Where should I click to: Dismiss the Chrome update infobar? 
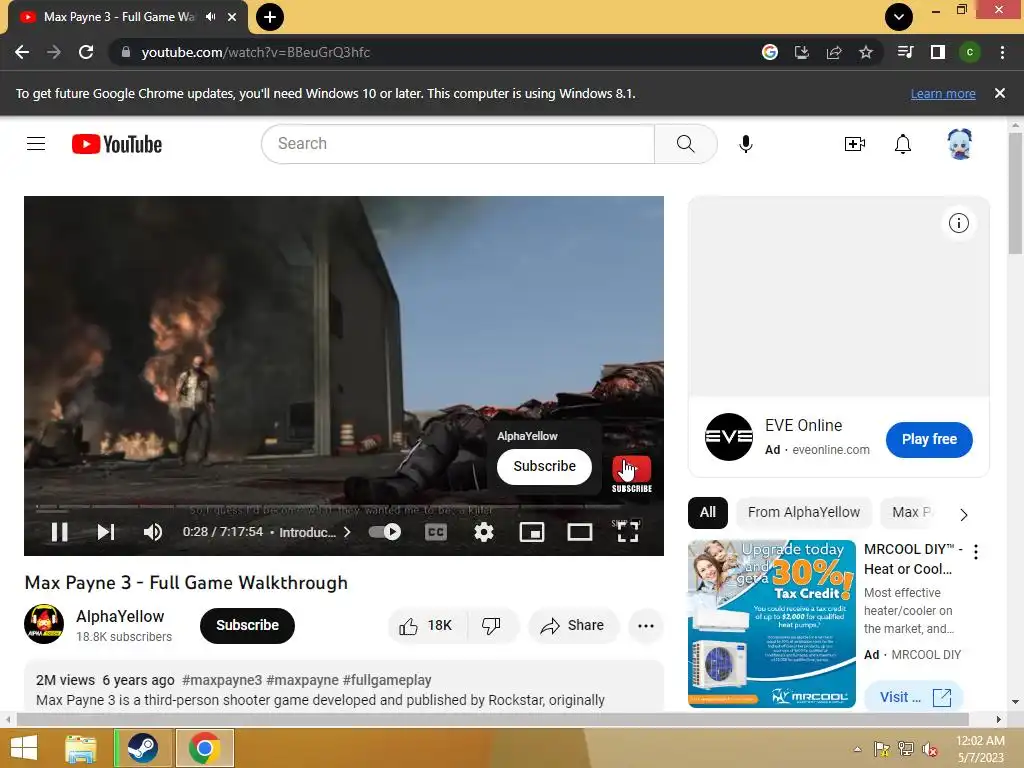999,93
